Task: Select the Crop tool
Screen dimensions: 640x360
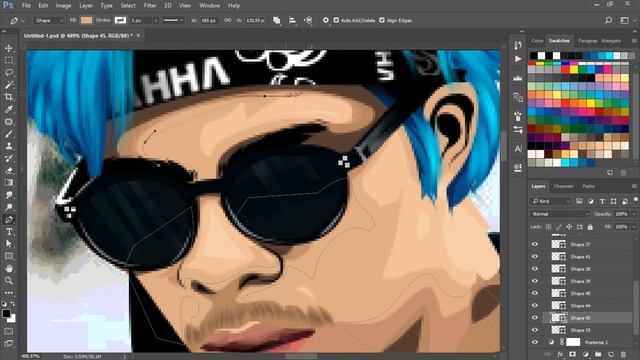Action: coord(9,97)
